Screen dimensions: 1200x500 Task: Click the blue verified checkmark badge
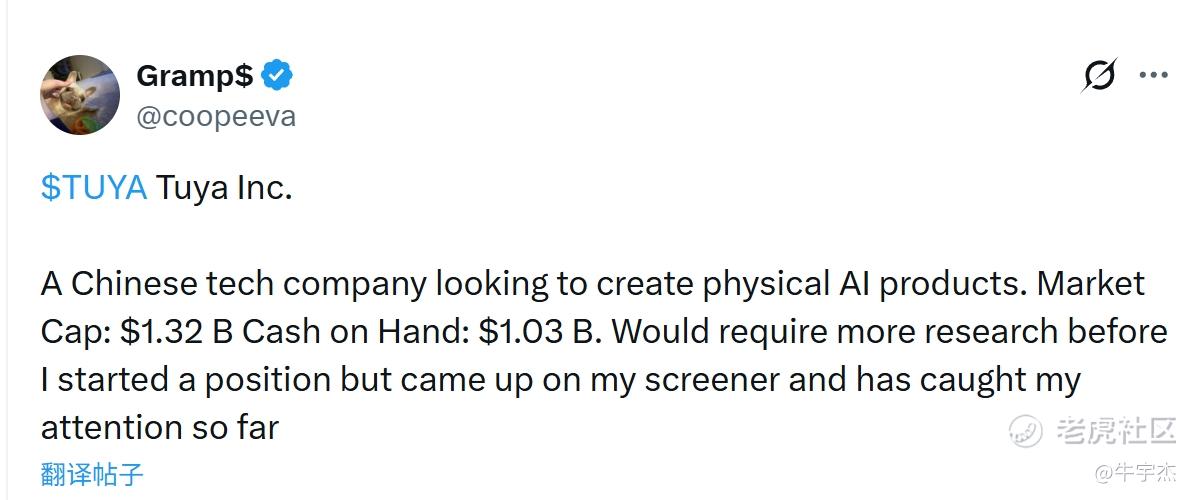tap(277, 75)
